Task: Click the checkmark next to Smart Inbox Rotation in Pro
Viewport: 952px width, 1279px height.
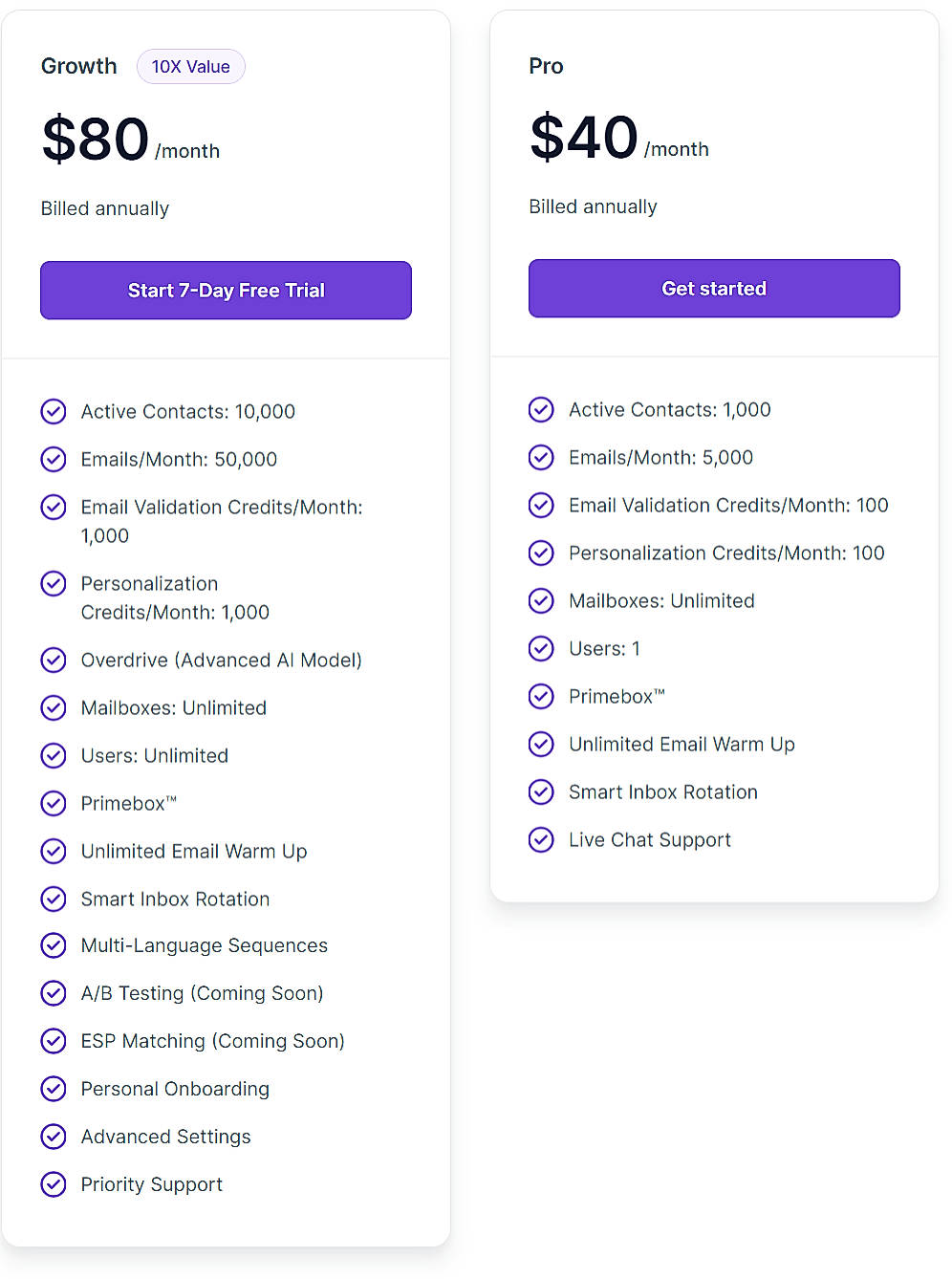Action: [x=541, y=791]
